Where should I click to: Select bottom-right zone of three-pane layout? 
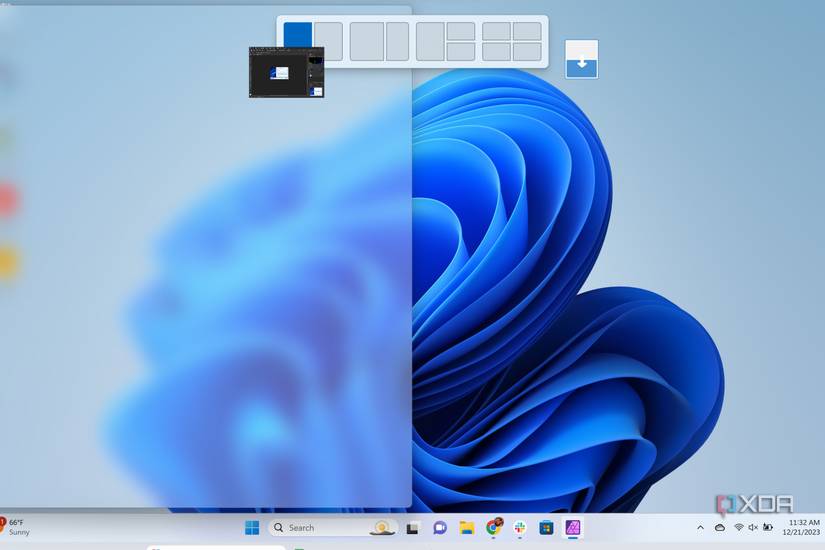point(461,52)
